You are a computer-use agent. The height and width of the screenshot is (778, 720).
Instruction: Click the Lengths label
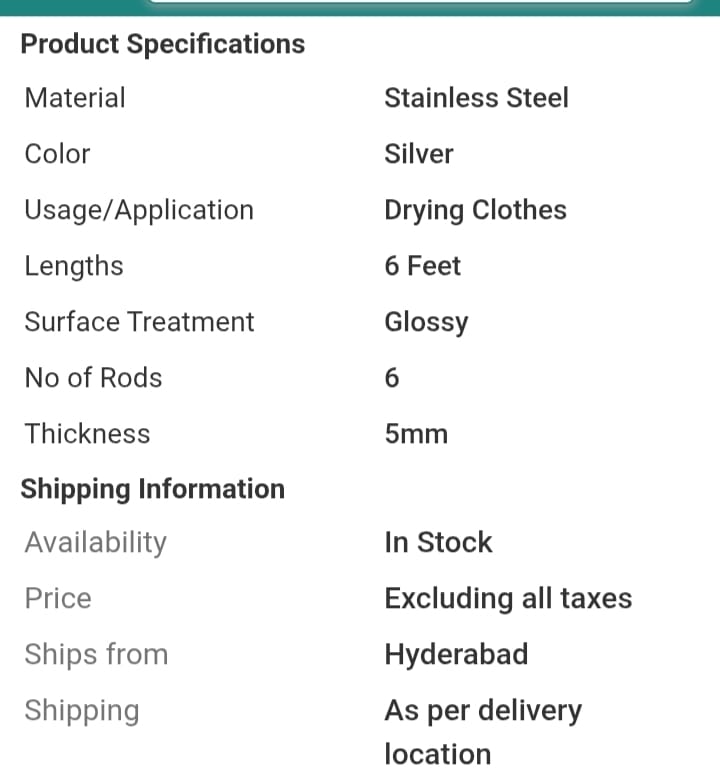(x=74, y=266)
